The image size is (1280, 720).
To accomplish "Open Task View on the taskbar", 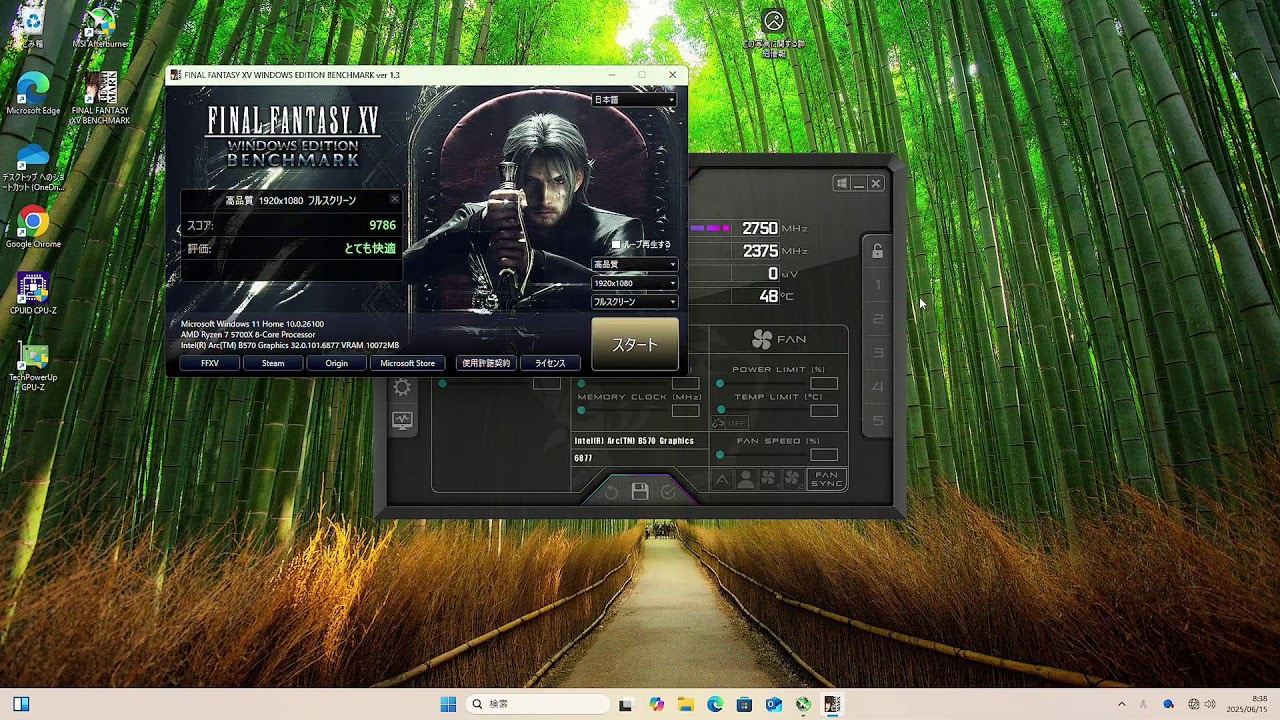I will click(626, 704).
